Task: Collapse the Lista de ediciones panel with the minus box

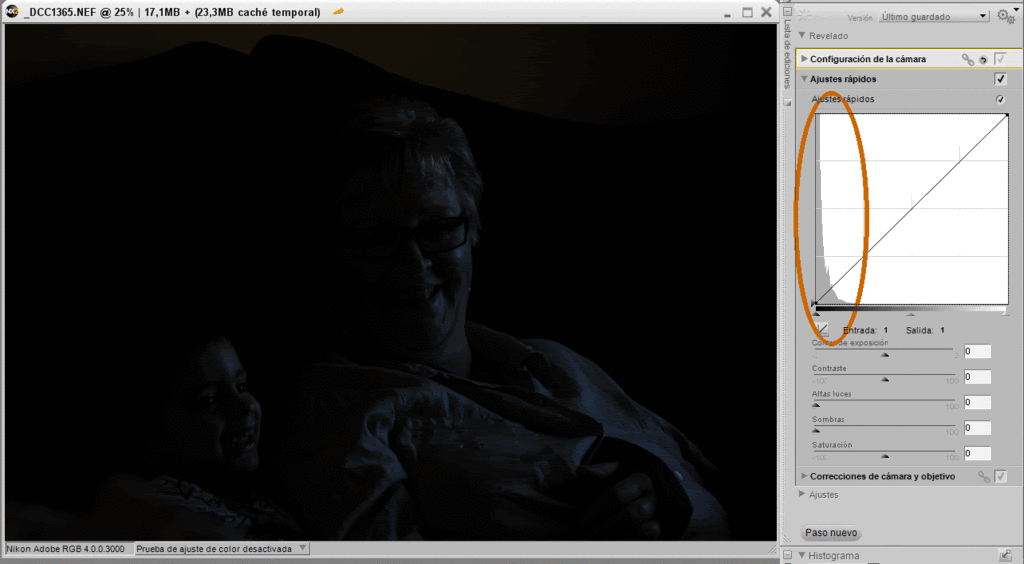Action: (788, 11)
